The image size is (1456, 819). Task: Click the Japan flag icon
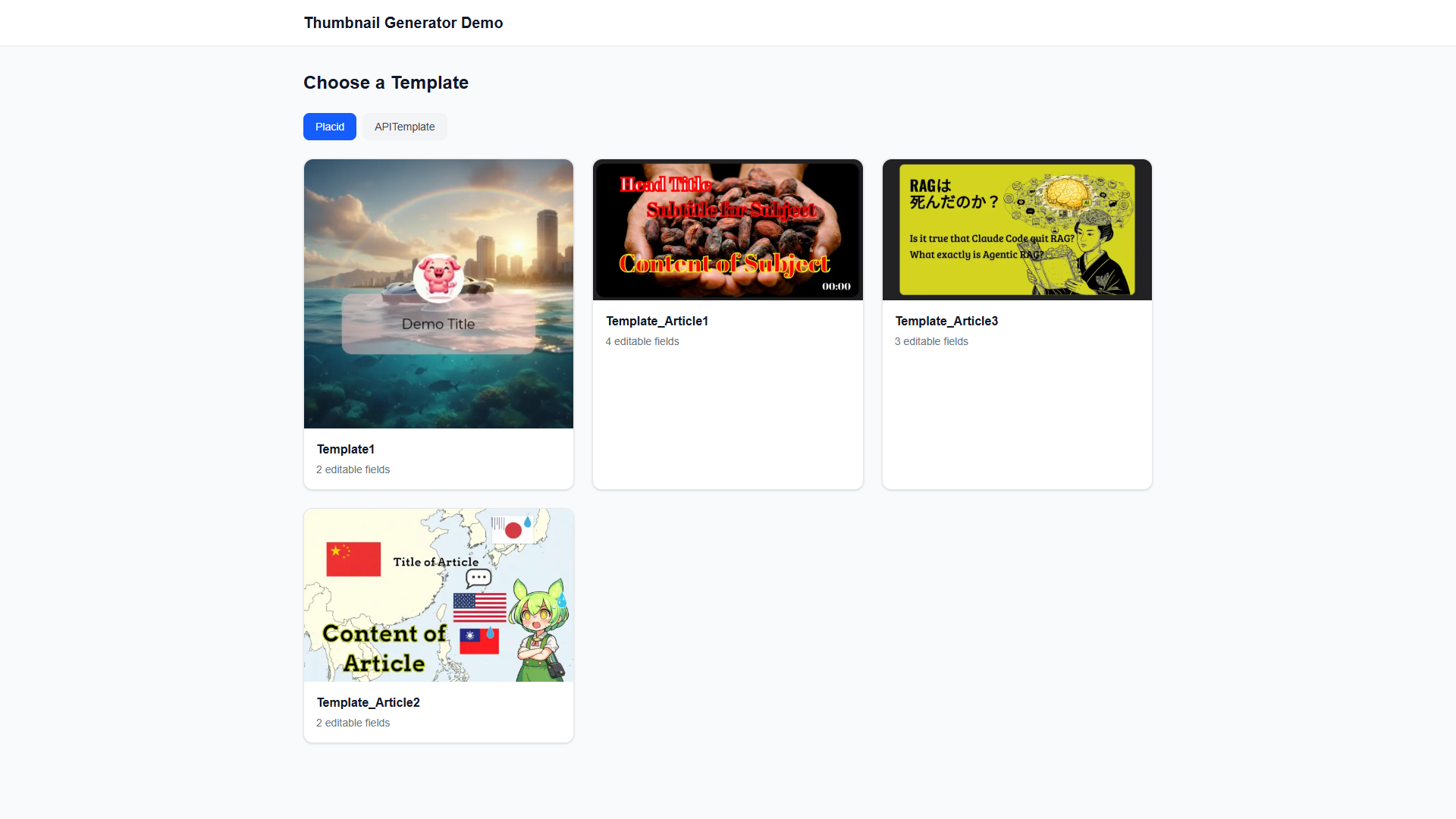(513, 530)
